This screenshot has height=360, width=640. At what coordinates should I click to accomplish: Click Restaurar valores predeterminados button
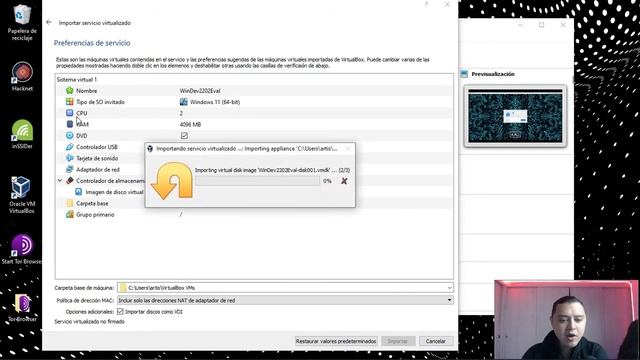click(336, 341)
